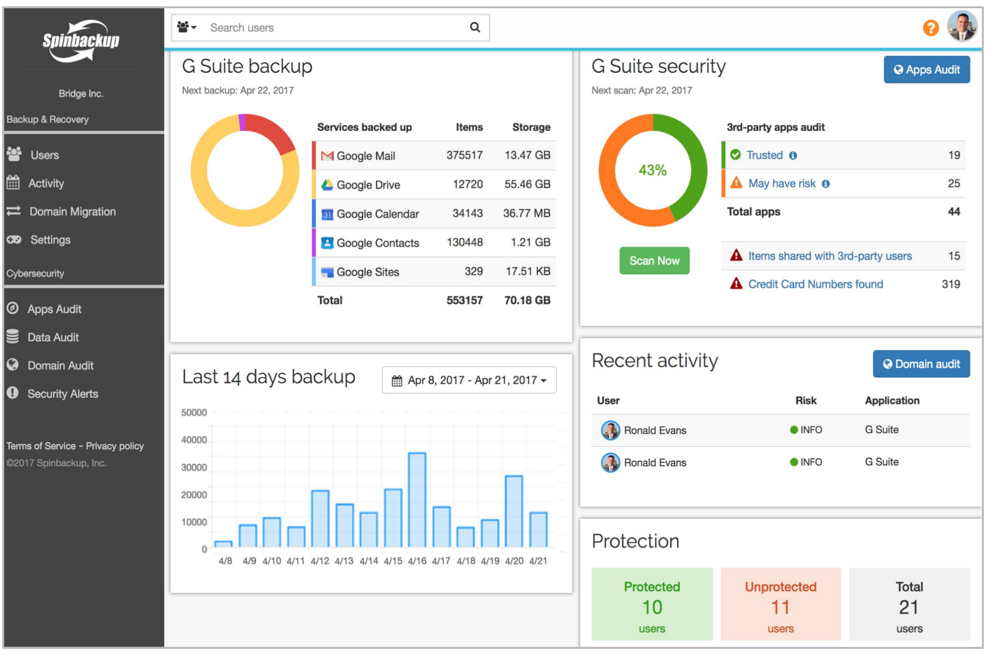Click total storage value 70.18 GB
This screenshot has height=665, width=1000.
pyautogui.click(x=527, y=300)
